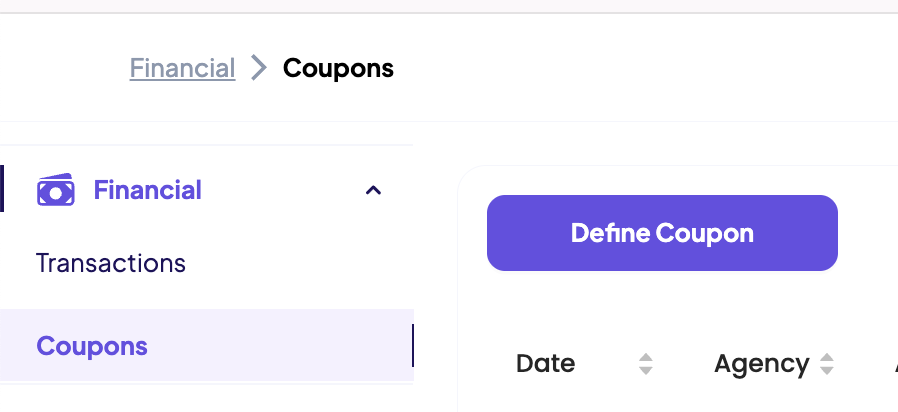Select the Coupons sidebar menu item
Screen dimensions: 898x412
pyautogui.click(x=92, y=346)
